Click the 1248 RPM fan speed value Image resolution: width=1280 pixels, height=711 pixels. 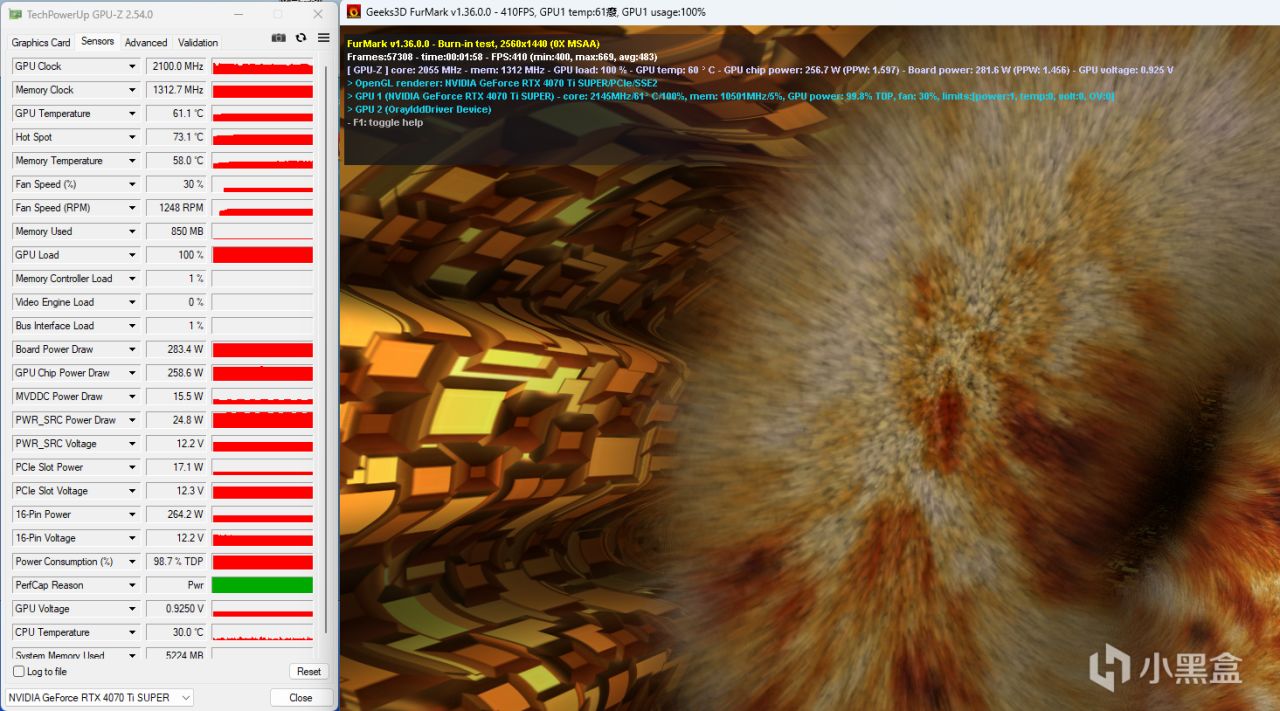[176, 208]
